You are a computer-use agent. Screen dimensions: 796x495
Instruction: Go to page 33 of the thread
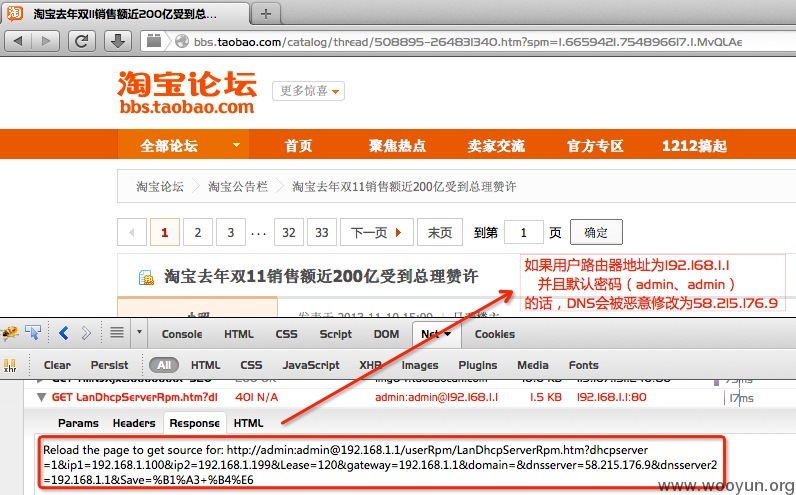[x=322, y=233]
